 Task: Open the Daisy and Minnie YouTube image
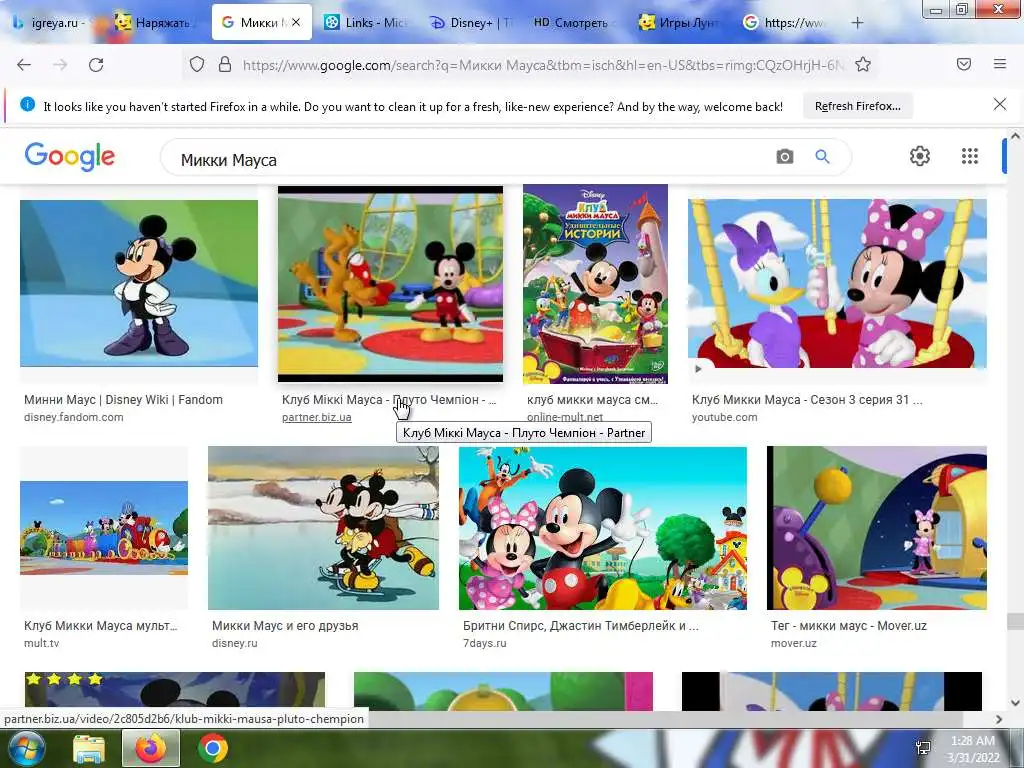click(837, 283)
